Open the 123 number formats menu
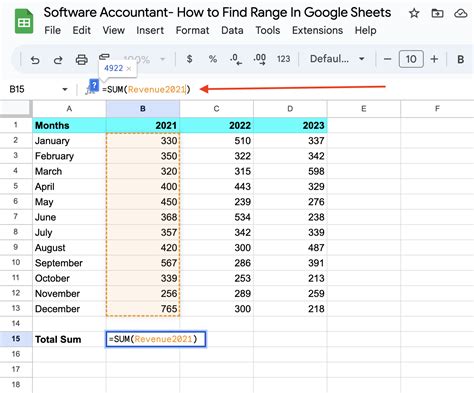The width and height of the screenshot is (474, 393). click(x=283, y=59)
